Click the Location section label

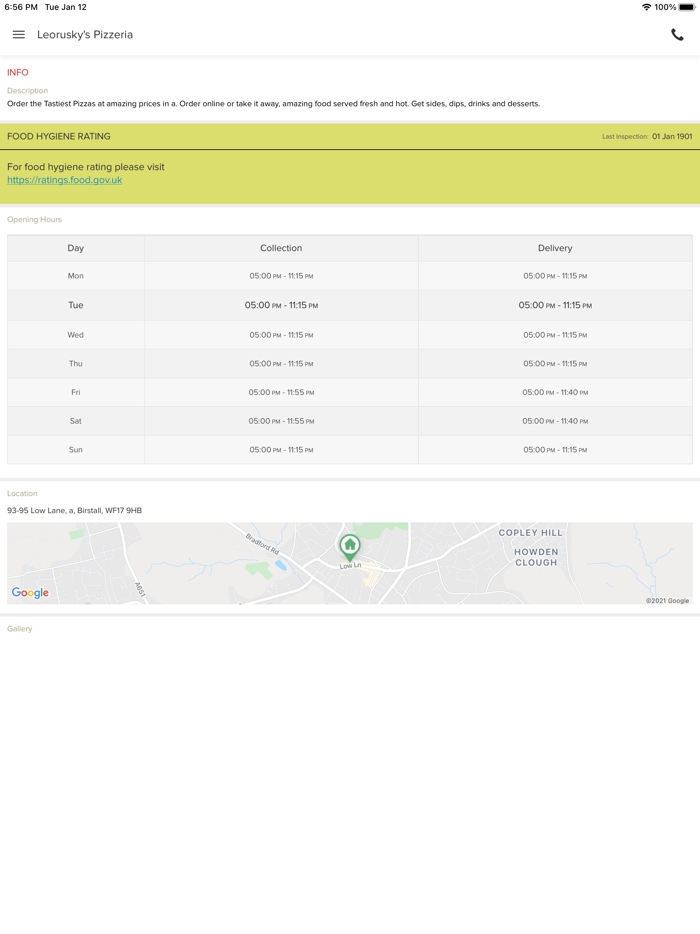click(22, 493)
